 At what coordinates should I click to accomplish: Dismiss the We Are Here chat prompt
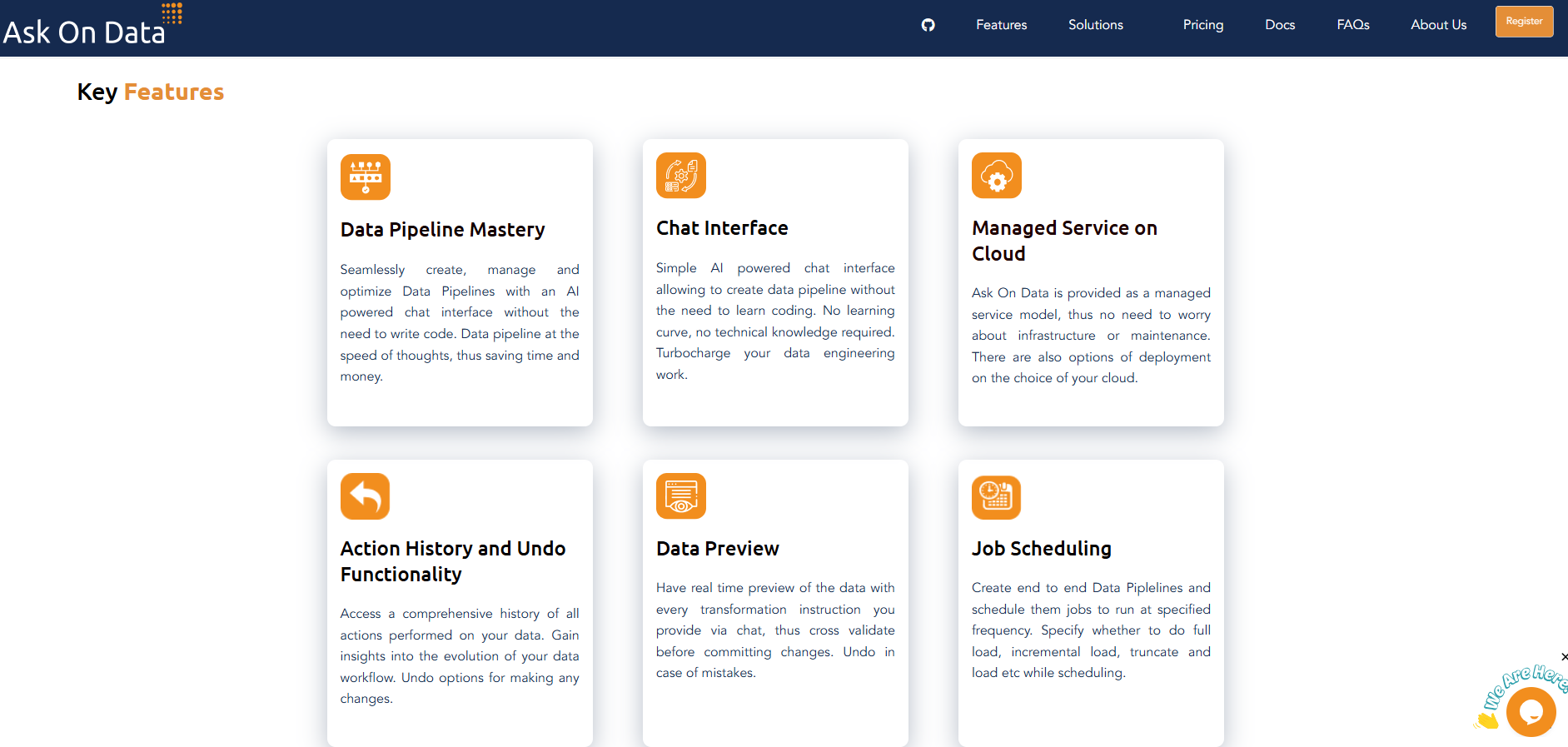tap(1564, 657)
